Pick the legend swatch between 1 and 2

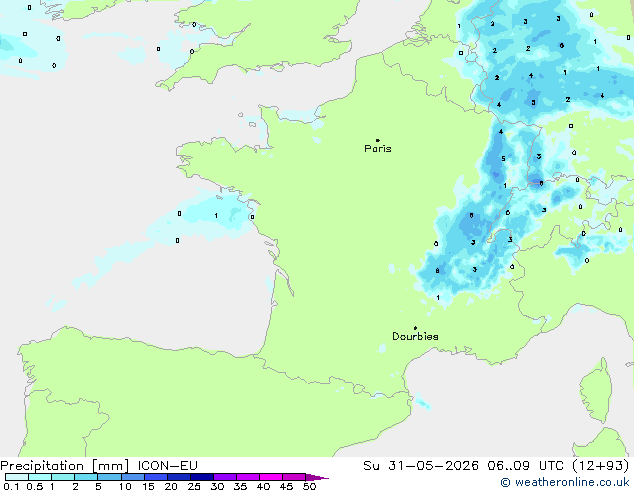click(x=63, y=477)
